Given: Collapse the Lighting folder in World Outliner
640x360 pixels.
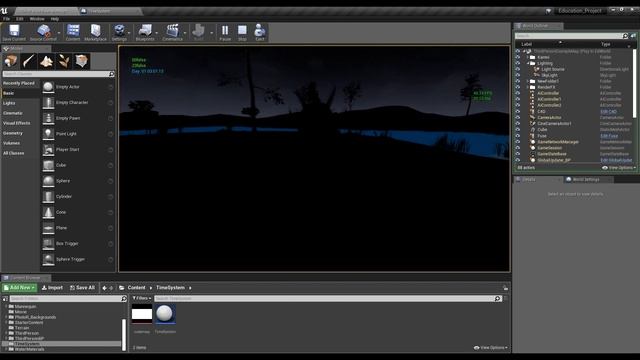Looking at the screenshot, I should 528,64.
